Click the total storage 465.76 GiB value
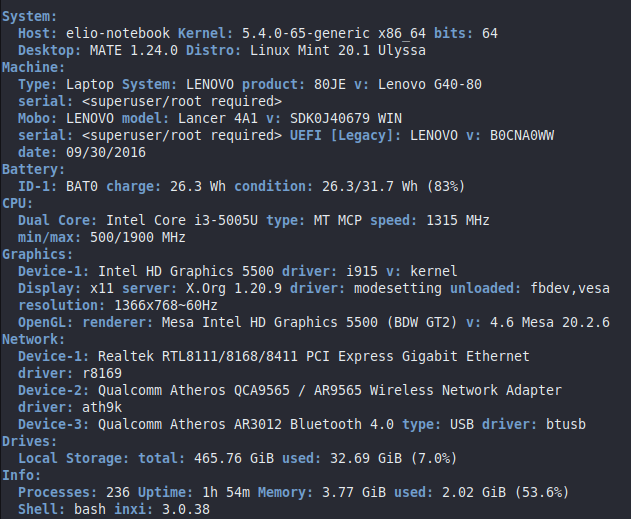Image resolution: width=631 pixels, height=519 pixels. [x=222, y=457]
